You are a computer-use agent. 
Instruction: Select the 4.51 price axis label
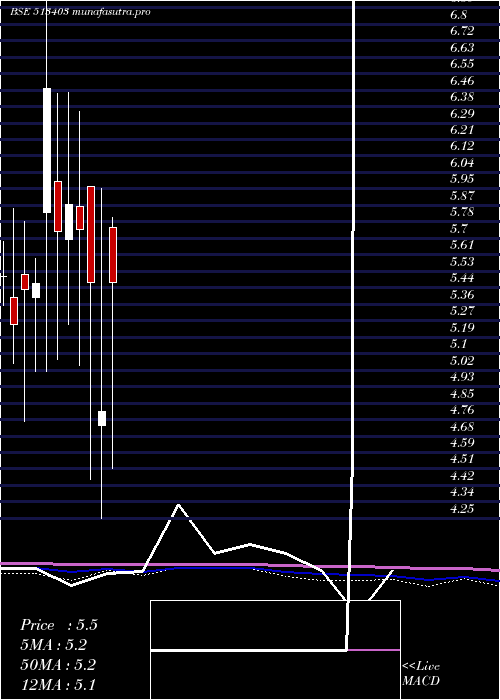click(x=462, y=459)
